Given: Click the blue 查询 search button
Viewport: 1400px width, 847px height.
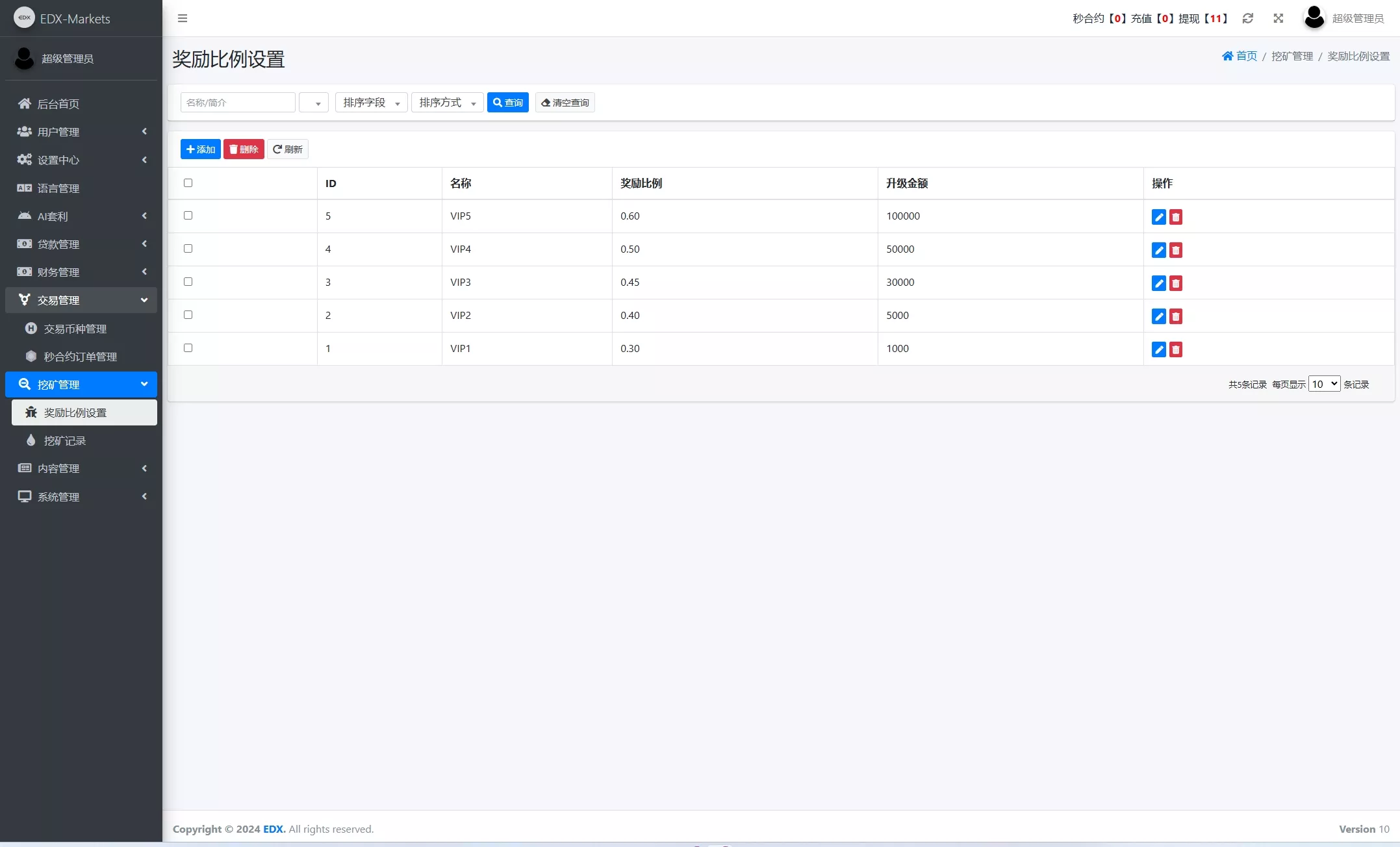Looking at the screenshot, I should [507, 103].
